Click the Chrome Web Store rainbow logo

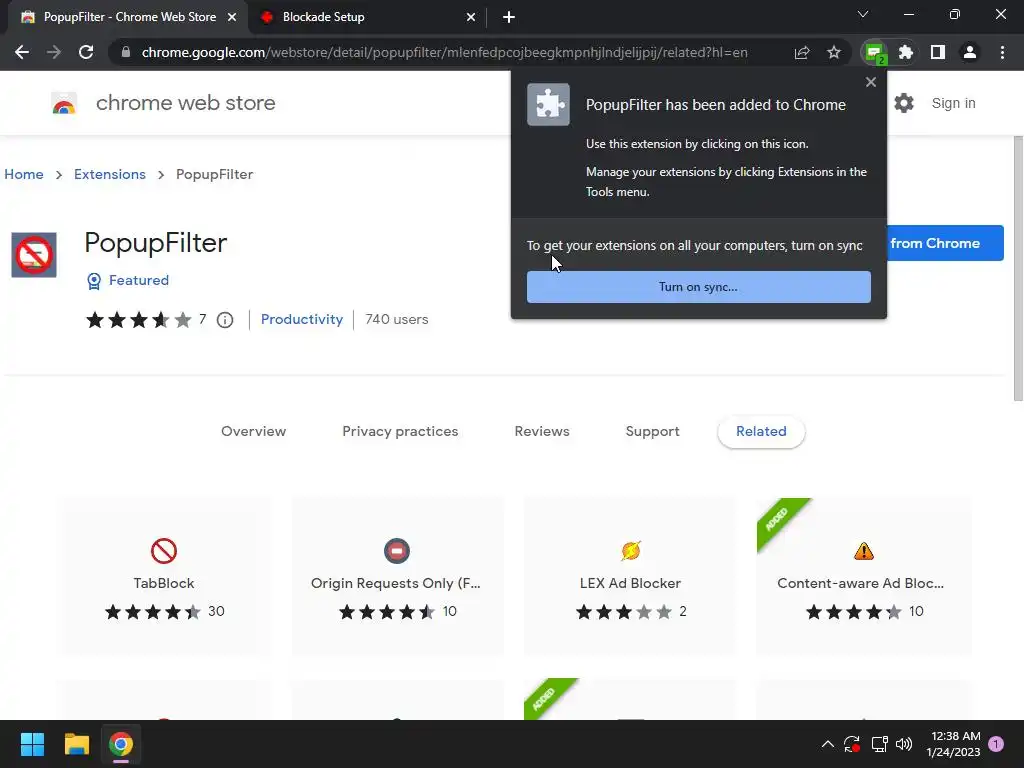click(x=64, y=103)
